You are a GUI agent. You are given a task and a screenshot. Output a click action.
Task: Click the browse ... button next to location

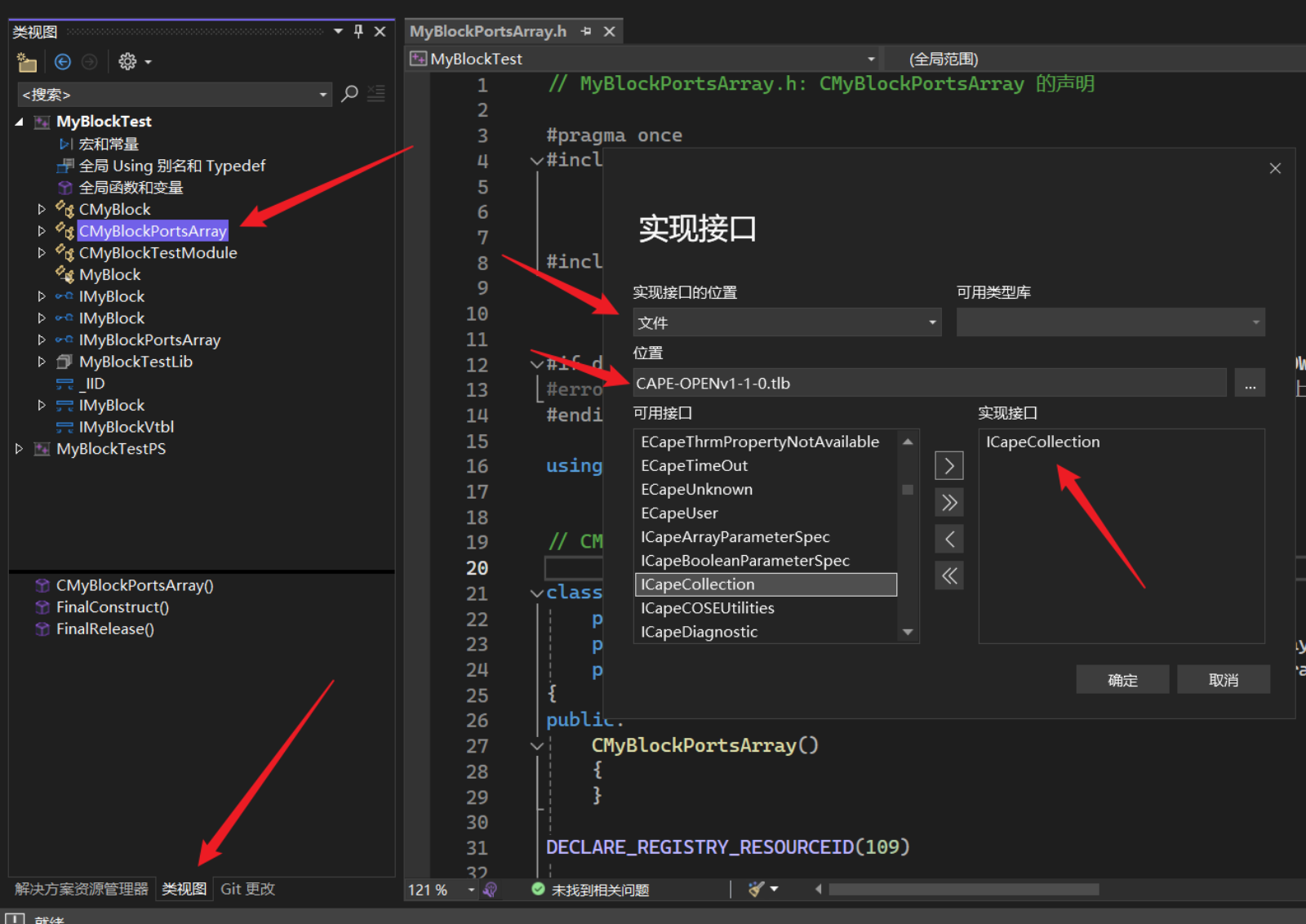click(x=1250, y=383)
